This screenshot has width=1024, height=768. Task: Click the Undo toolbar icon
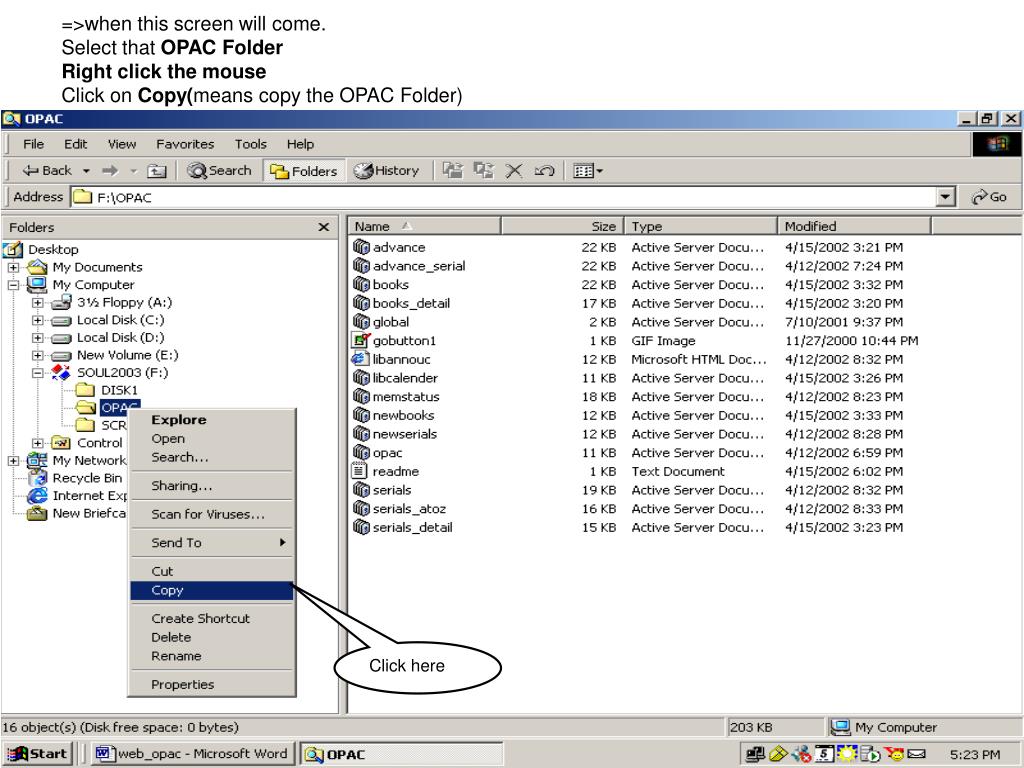544,170
